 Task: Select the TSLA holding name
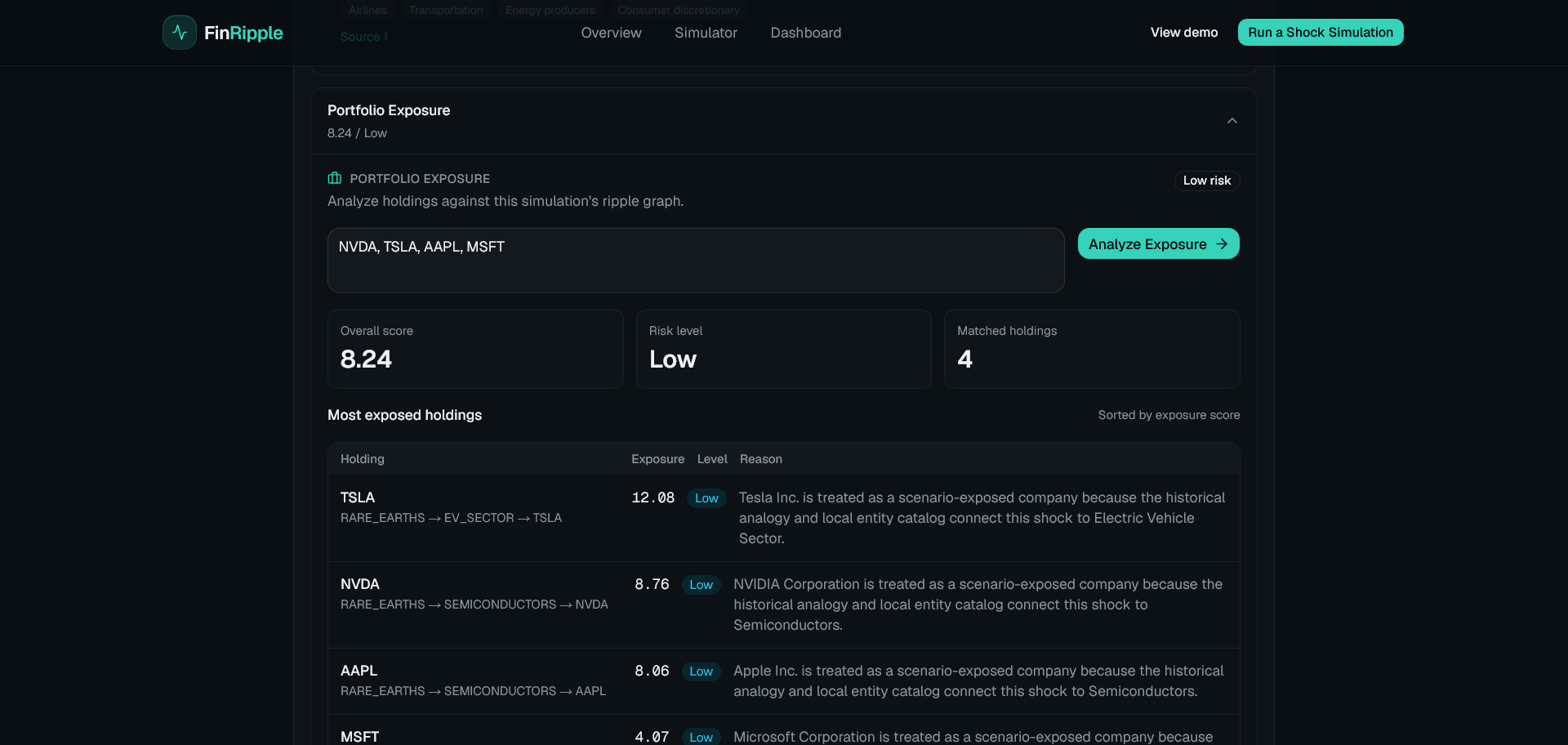coord(358,497)
